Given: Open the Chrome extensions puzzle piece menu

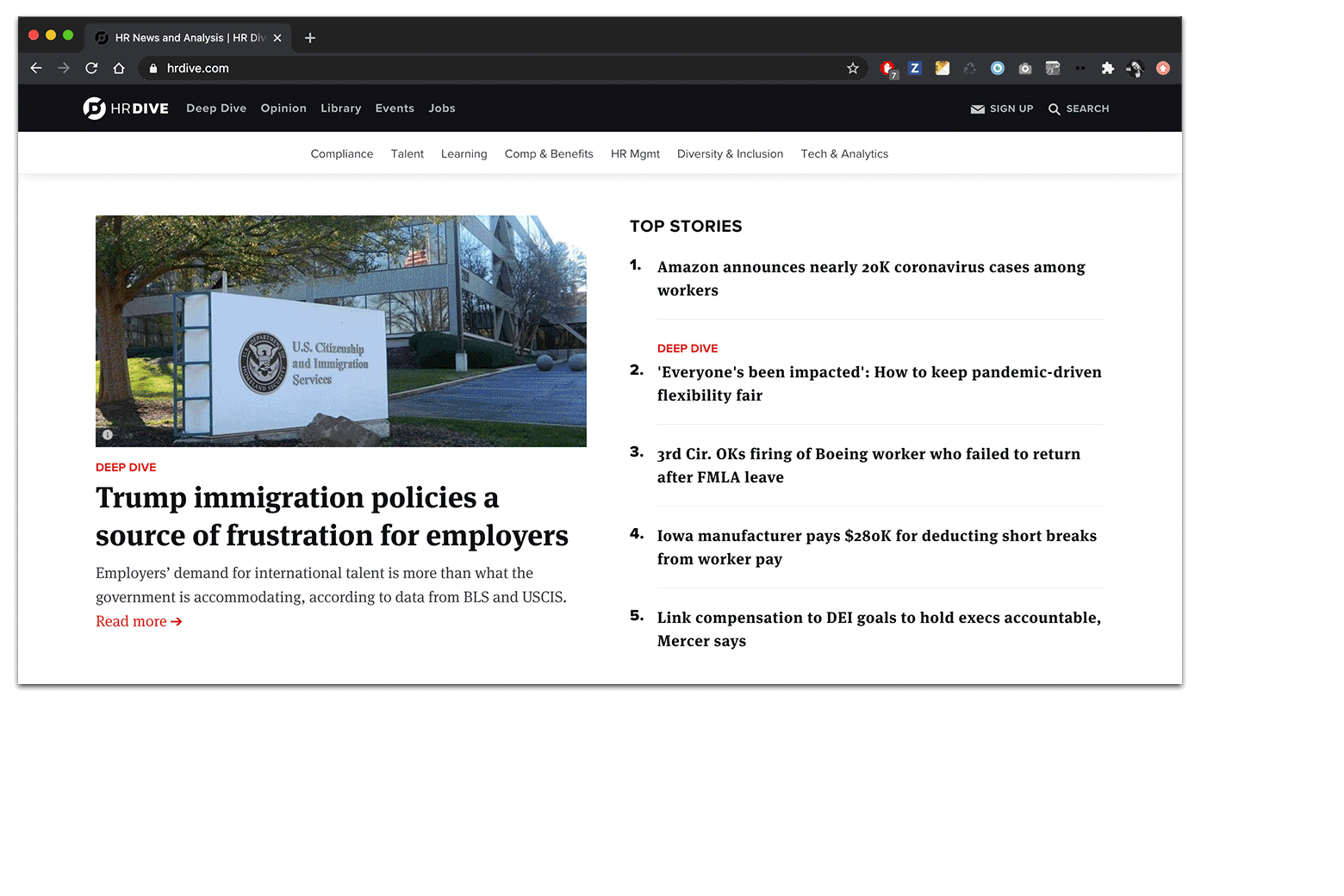Looking at the screenshot, I should (1108, 68).
